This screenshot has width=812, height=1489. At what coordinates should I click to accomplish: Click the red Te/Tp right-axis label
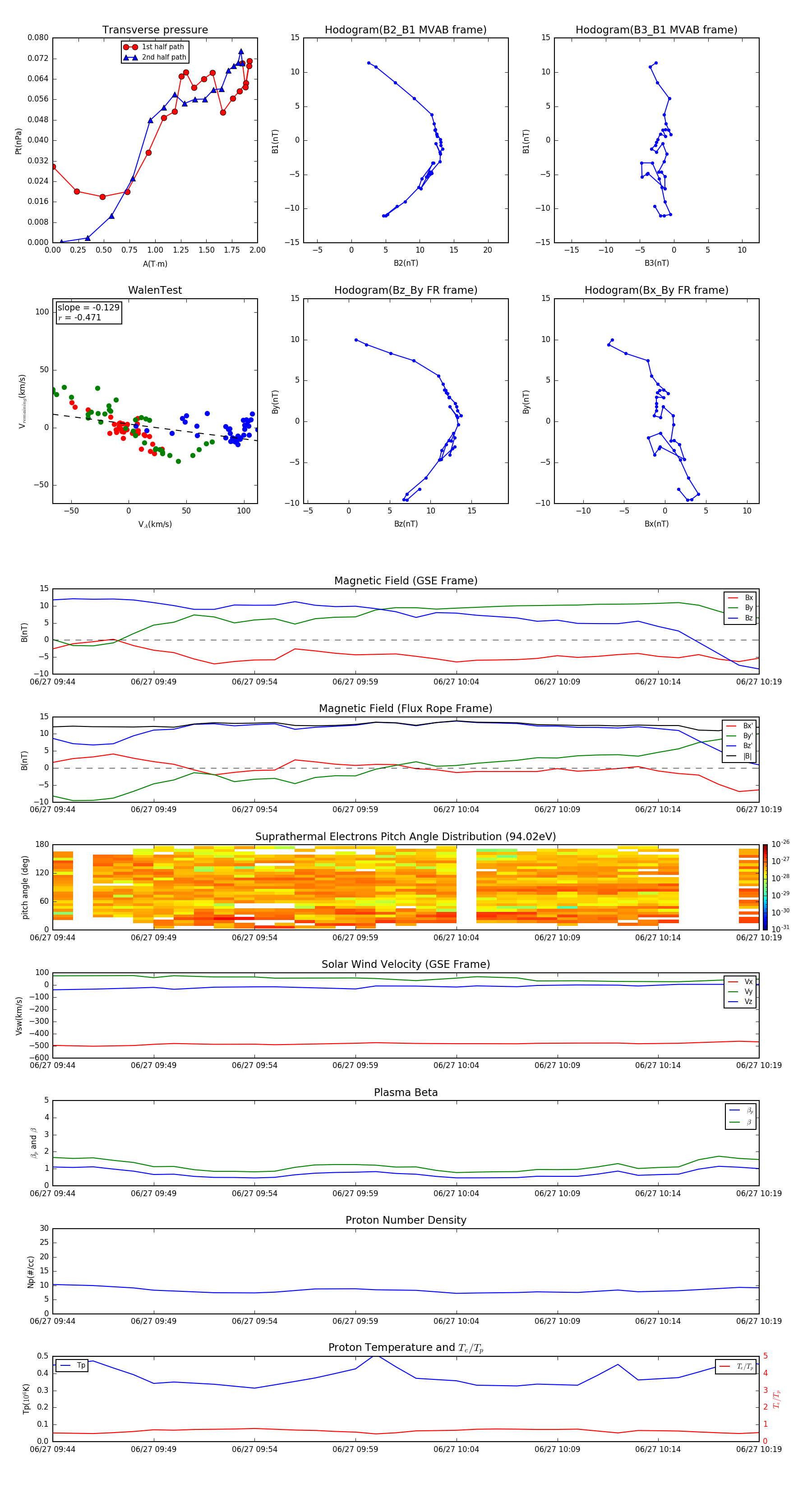[x=777, y=1399]
